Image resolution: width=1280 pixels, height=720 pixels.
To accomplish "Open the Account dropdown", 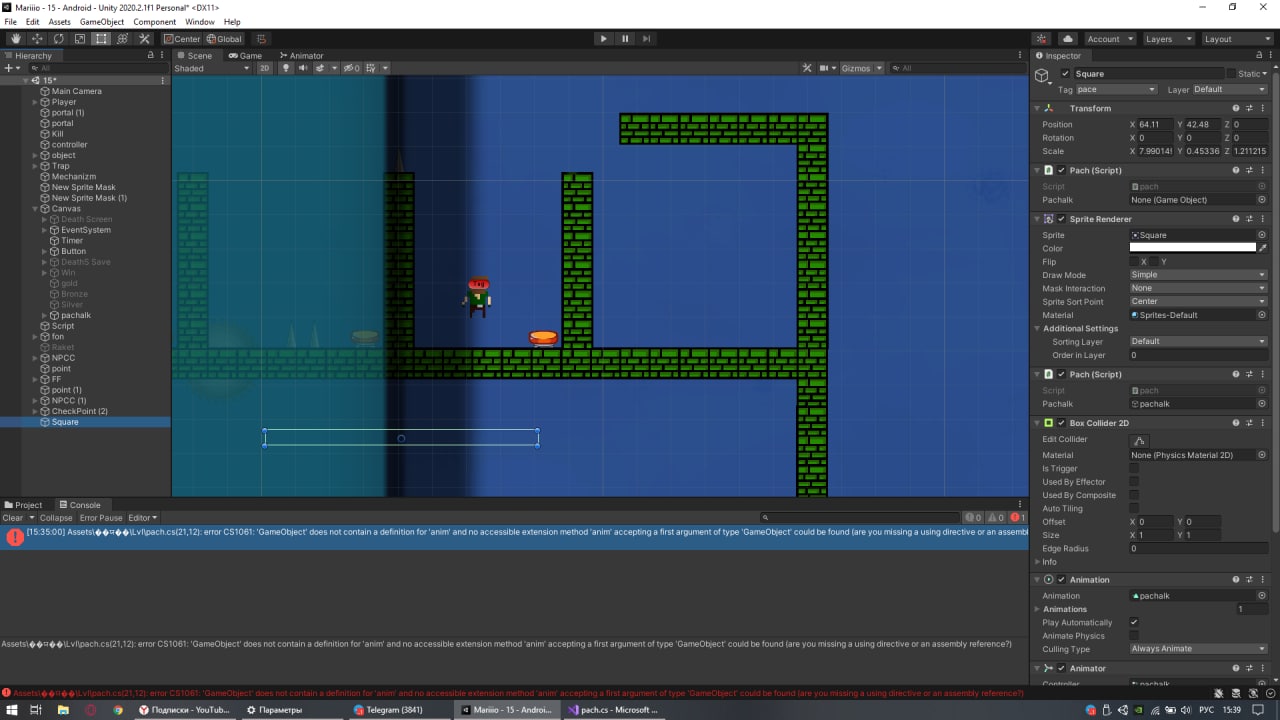I will coord(1110,39).
